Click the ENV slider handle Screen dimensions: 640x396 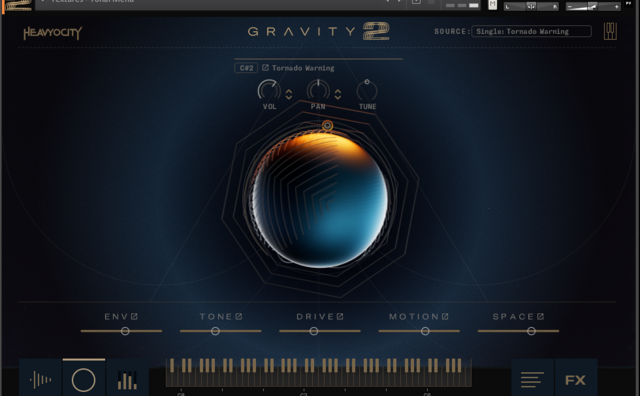pos(125,331)
